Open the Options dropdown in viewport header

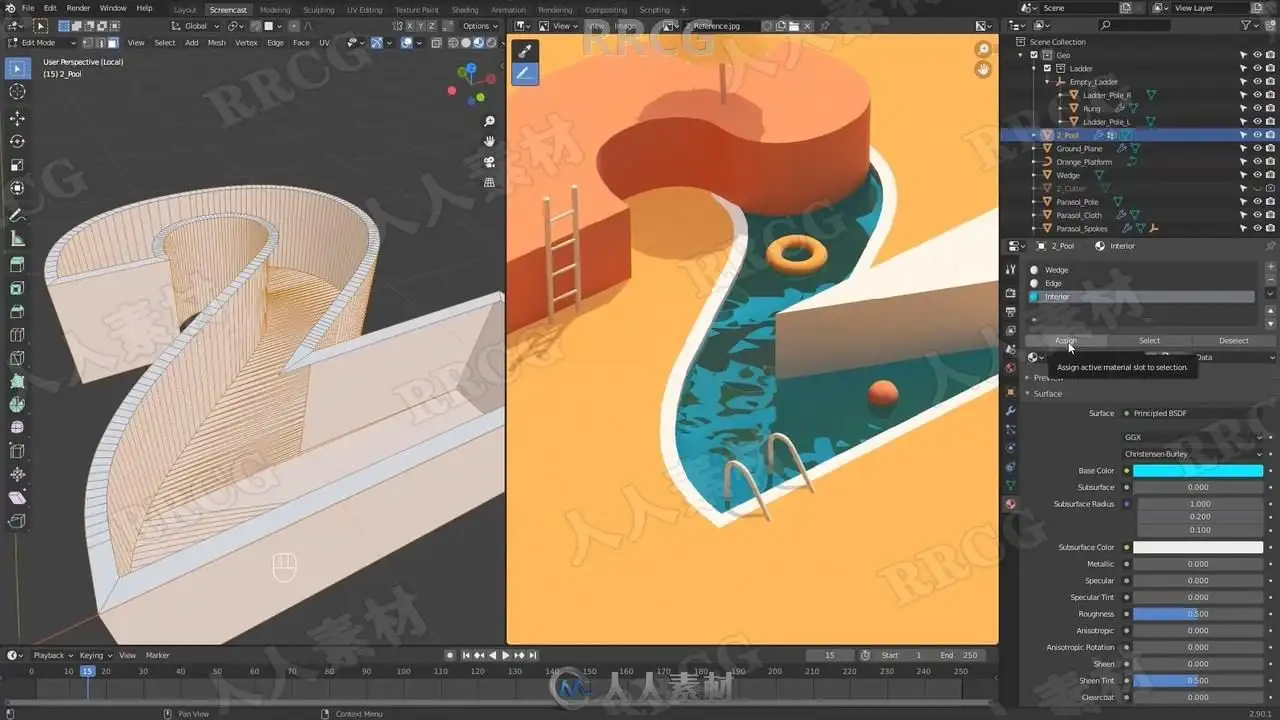click(479, 26)
